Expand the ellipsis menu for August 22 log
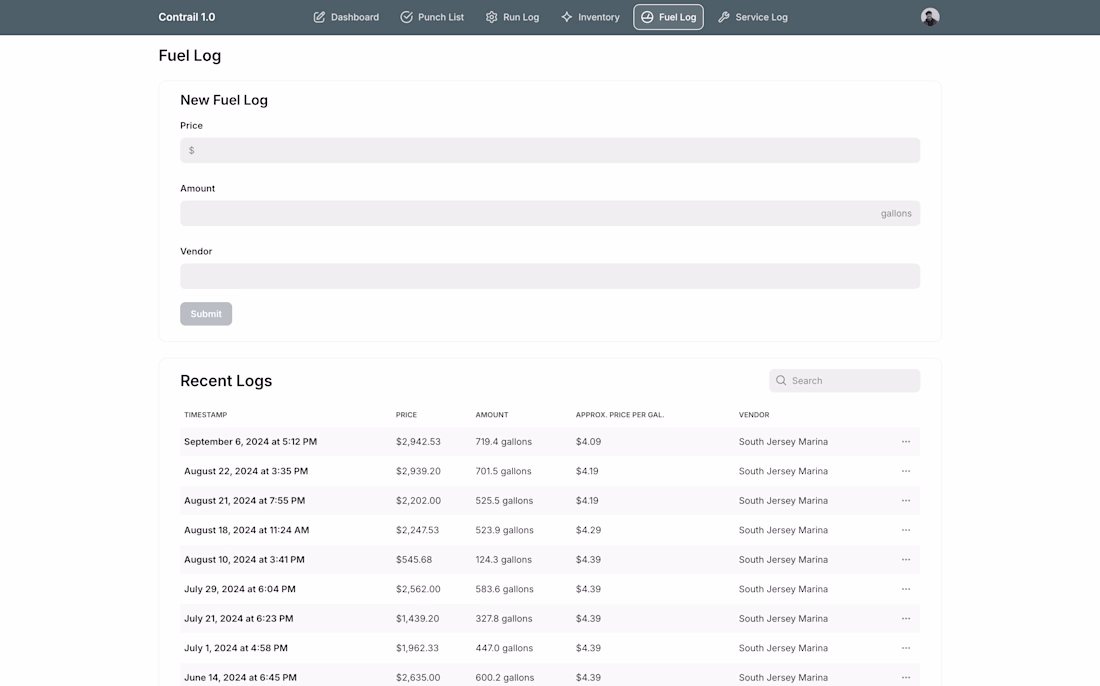Viewport: 1100px width, 686px height. click(906, 471)
